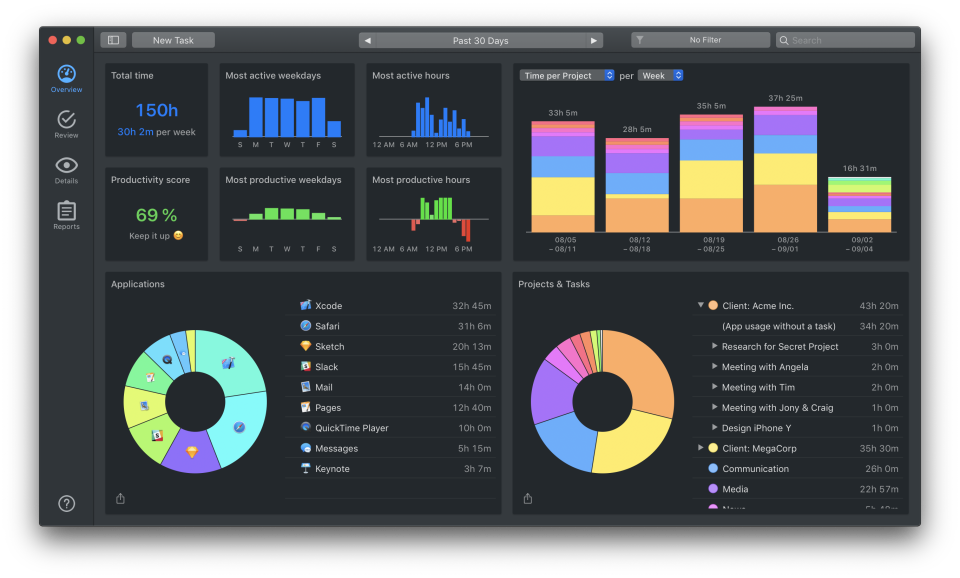The width and height of the screenshot is (960, 578).
Task: Expand Meeting with Tim task
Action: pyautogui.click(x=714, y=386)
